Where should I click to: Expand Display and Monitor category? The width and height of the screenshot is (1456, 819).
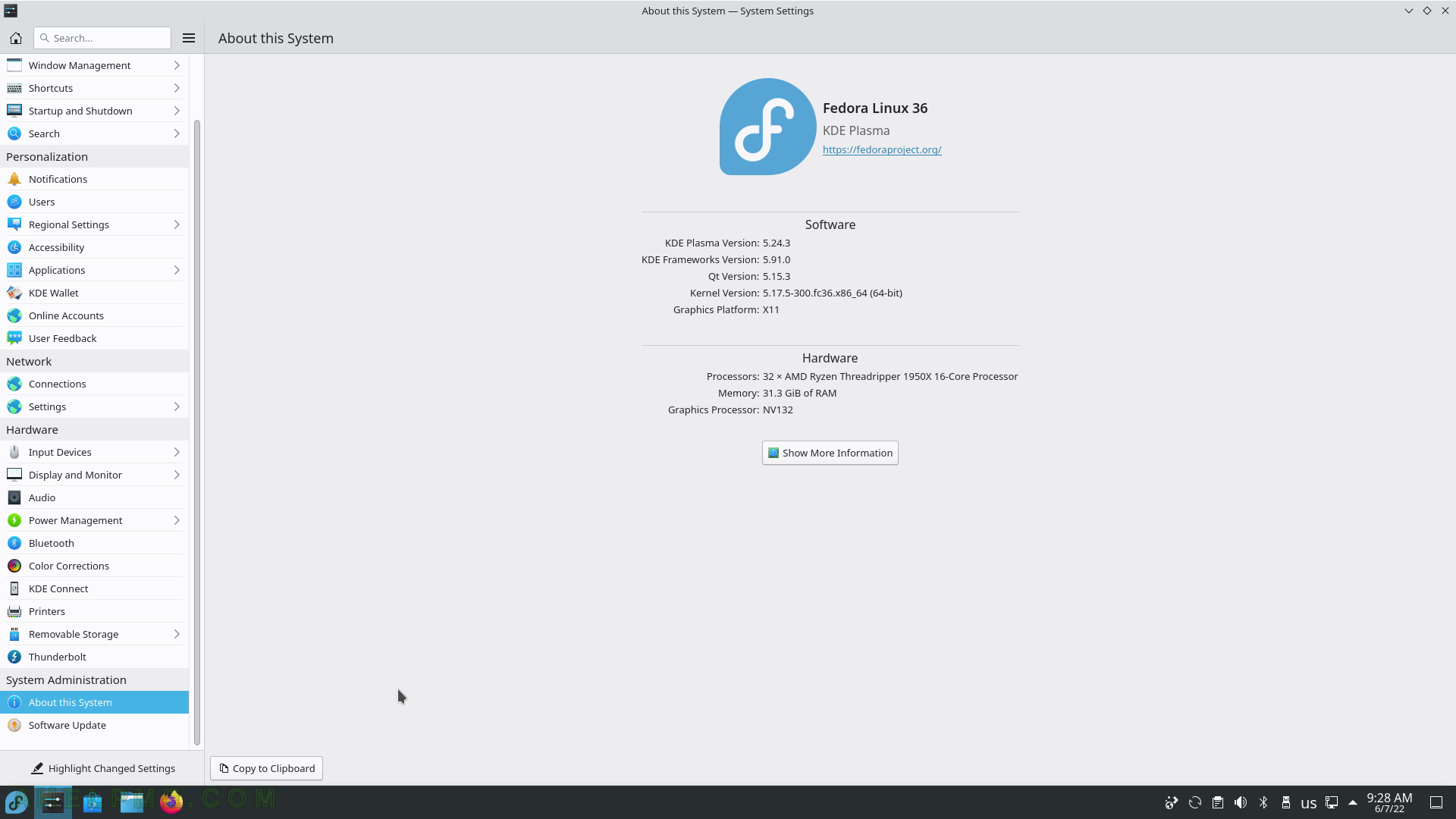tap(94, 475)
